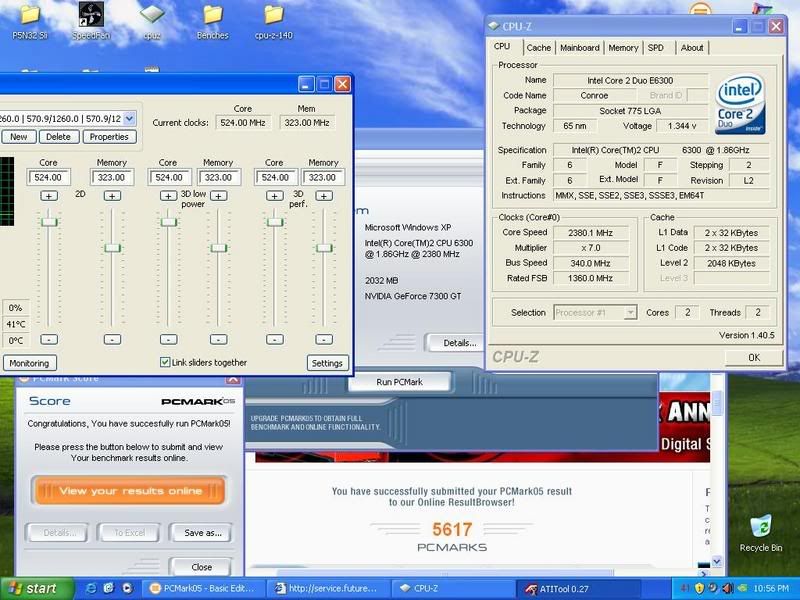
Task: Click the volume speaker tray icon
Action: point(728,588)
